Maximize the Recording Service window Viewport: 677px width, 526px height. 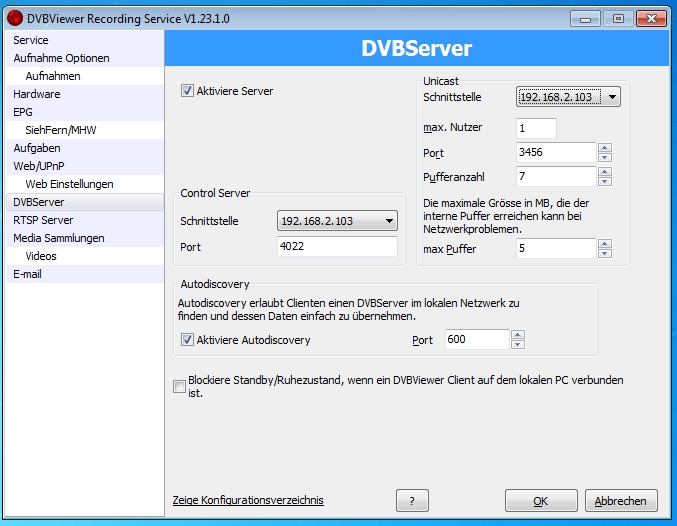click(618, 19)
